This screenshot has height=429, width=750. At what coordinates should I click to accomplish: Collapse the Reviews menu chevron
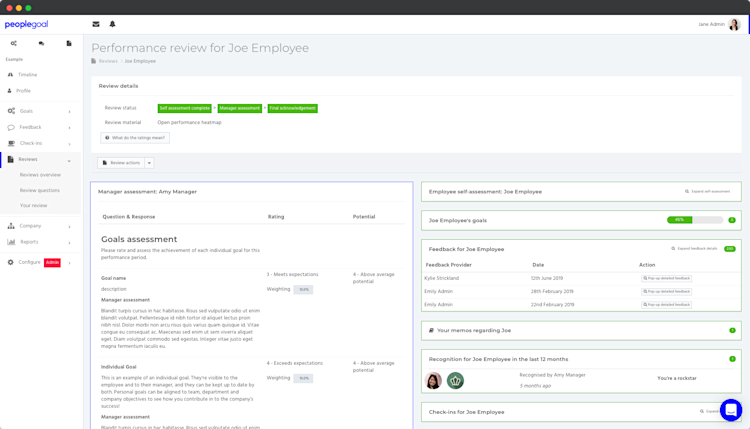coord(69,161)
